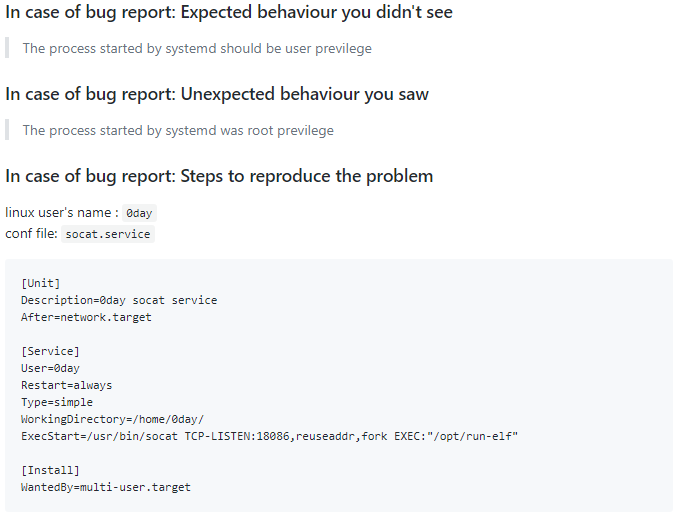This screenshot has height=519, width=681.
Task: Click the 'After=network.target' line
Action: pyautogui.click(x=86, y=317)
